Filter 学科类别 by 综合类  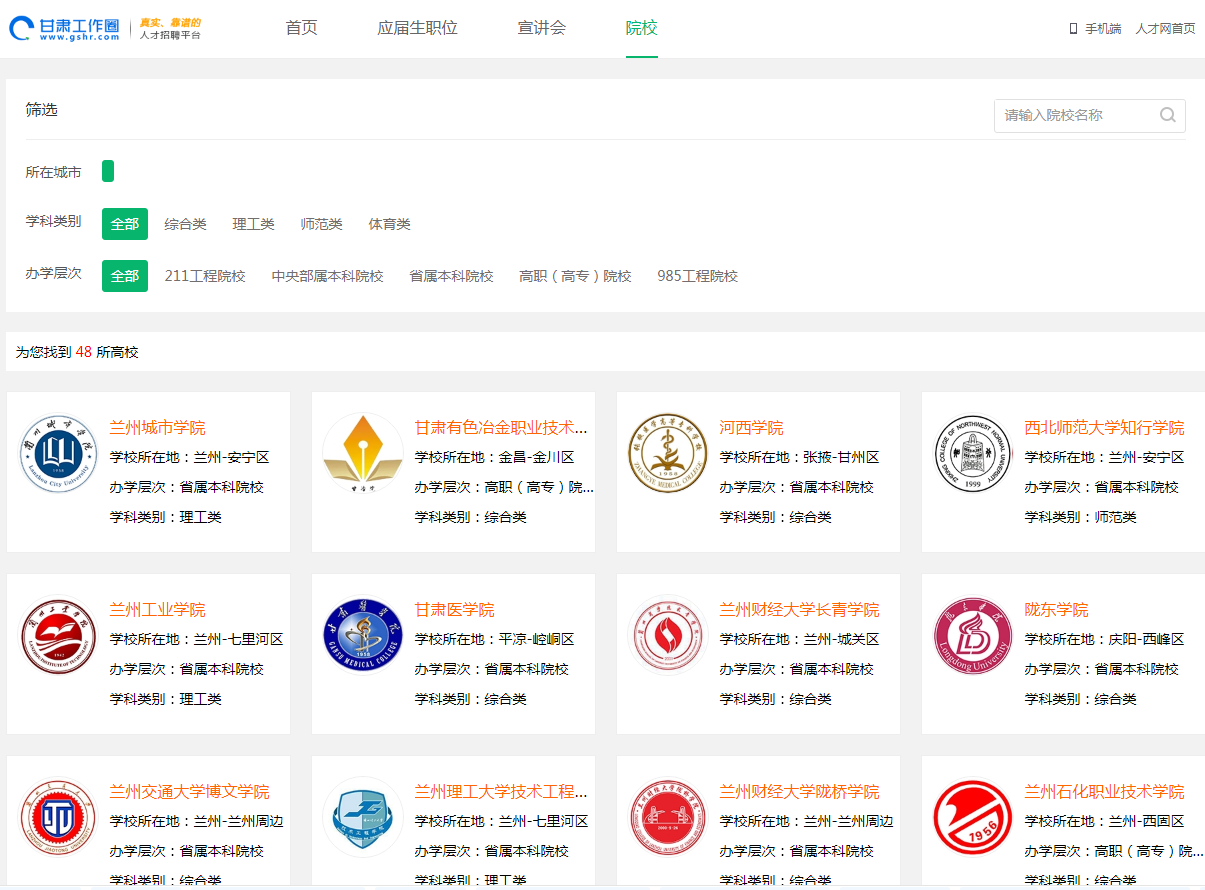click(186, 224)
